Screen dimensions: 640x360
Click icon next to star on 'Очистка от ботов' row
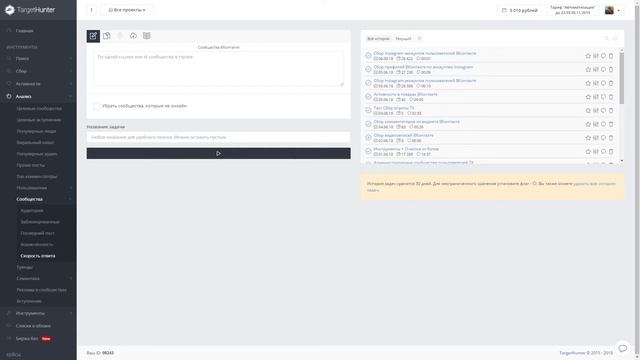click(596, 151)
